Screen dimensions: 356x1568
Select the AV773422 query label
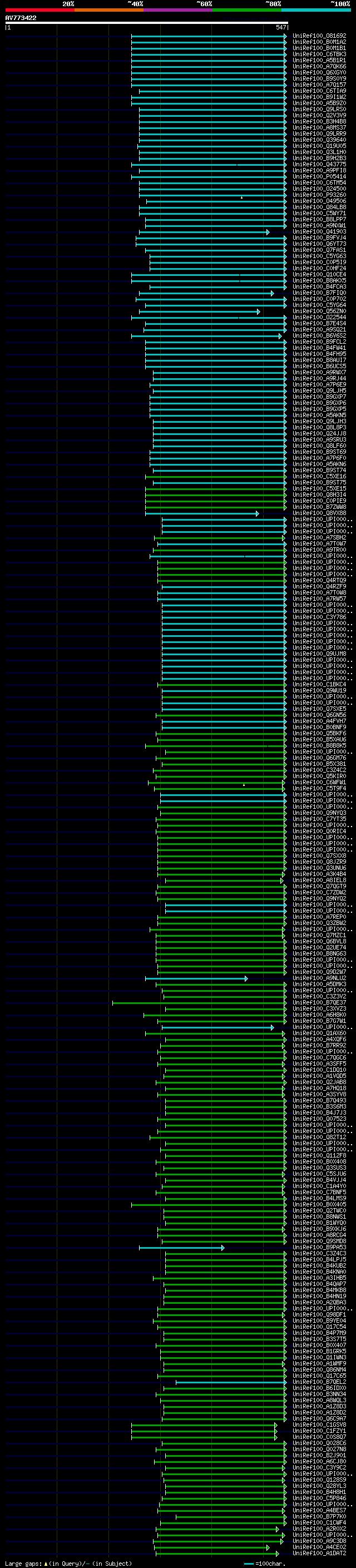pos(21,18)
